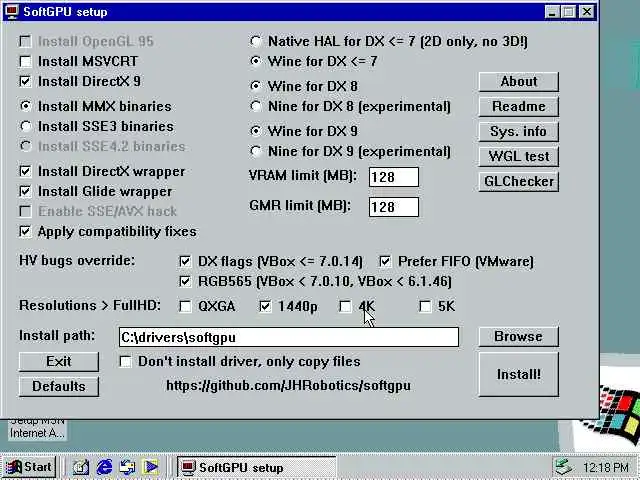This screenshot has width=640, height=480.
Task: Click the github.com/JHRobotics/softgpu link text
Action: point(289,386)
